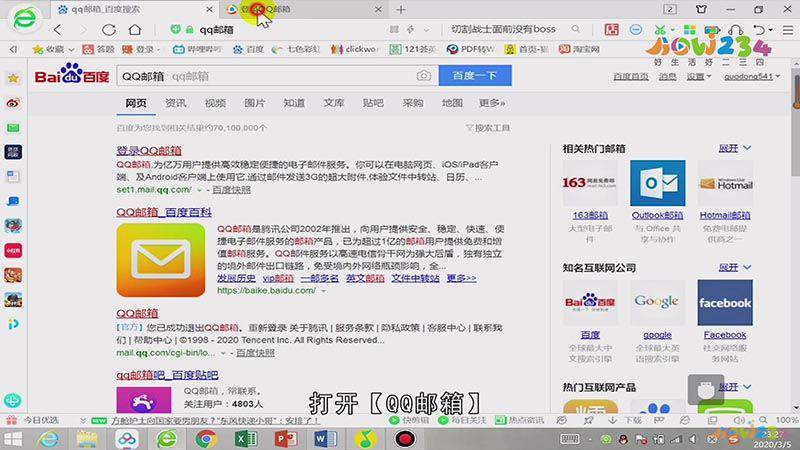Click the undo-close-tab arrow icon
The image size is (800, 450).
click(759, 30)
